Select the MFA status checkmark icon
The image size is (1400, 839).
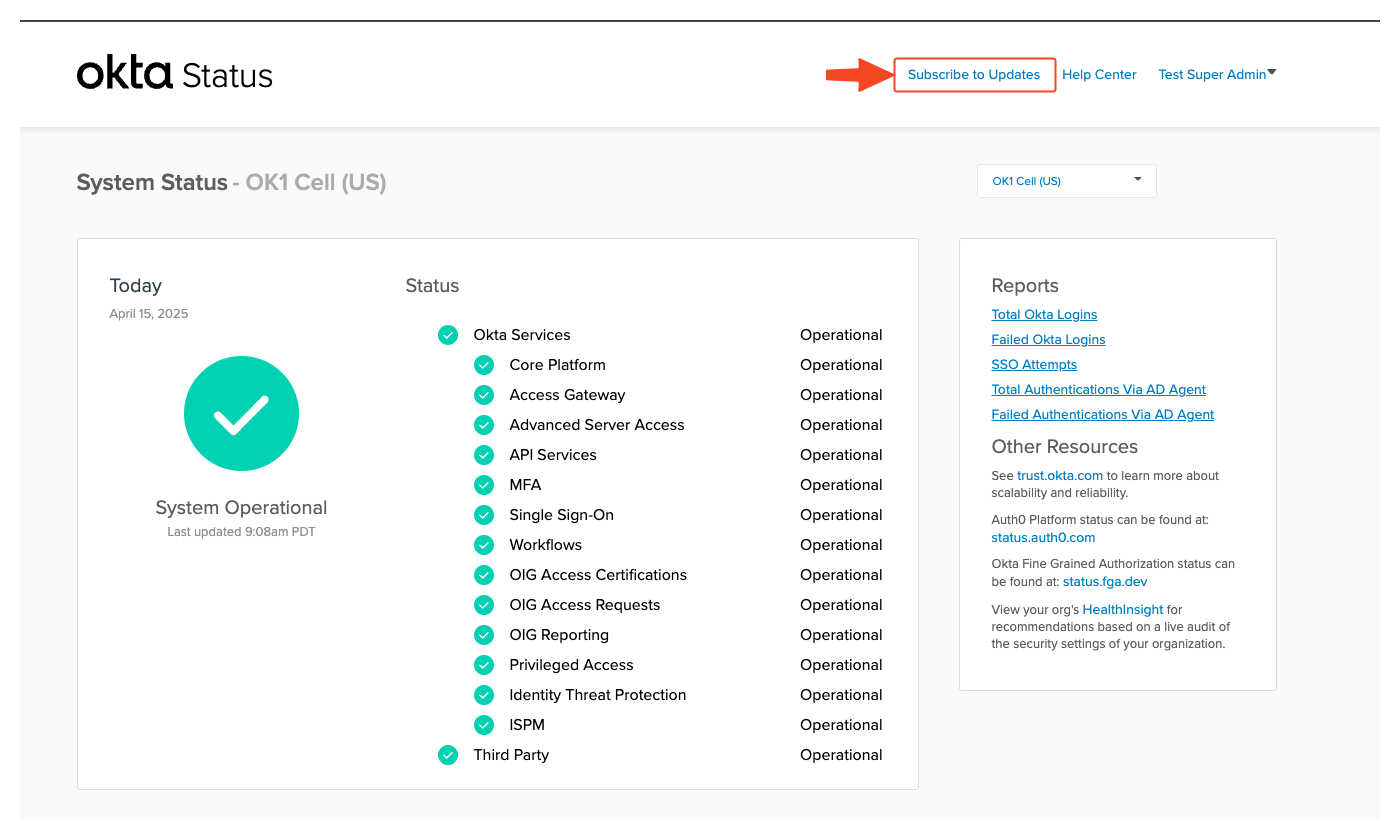coord(484,485)
